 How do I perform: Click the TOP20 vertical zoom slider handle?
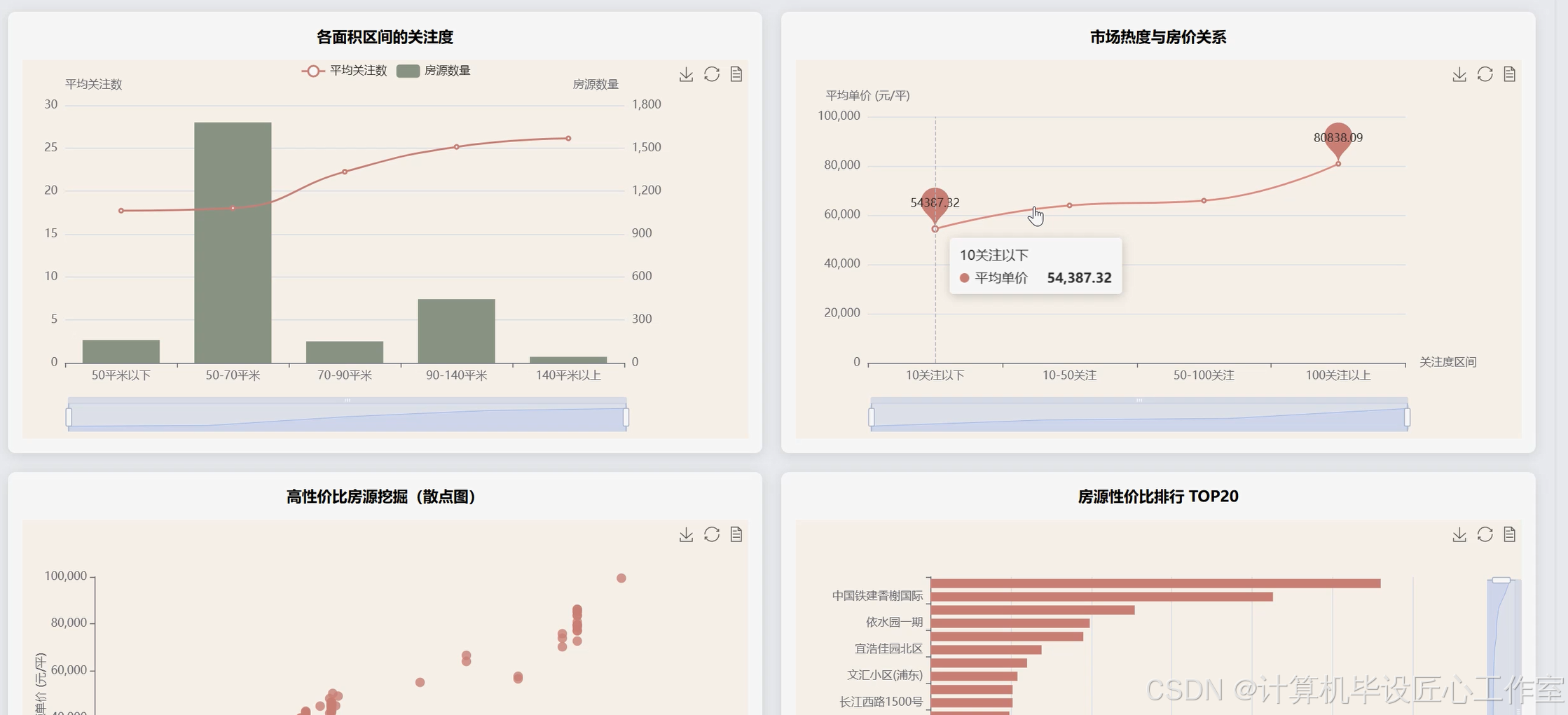point(1501,580)
